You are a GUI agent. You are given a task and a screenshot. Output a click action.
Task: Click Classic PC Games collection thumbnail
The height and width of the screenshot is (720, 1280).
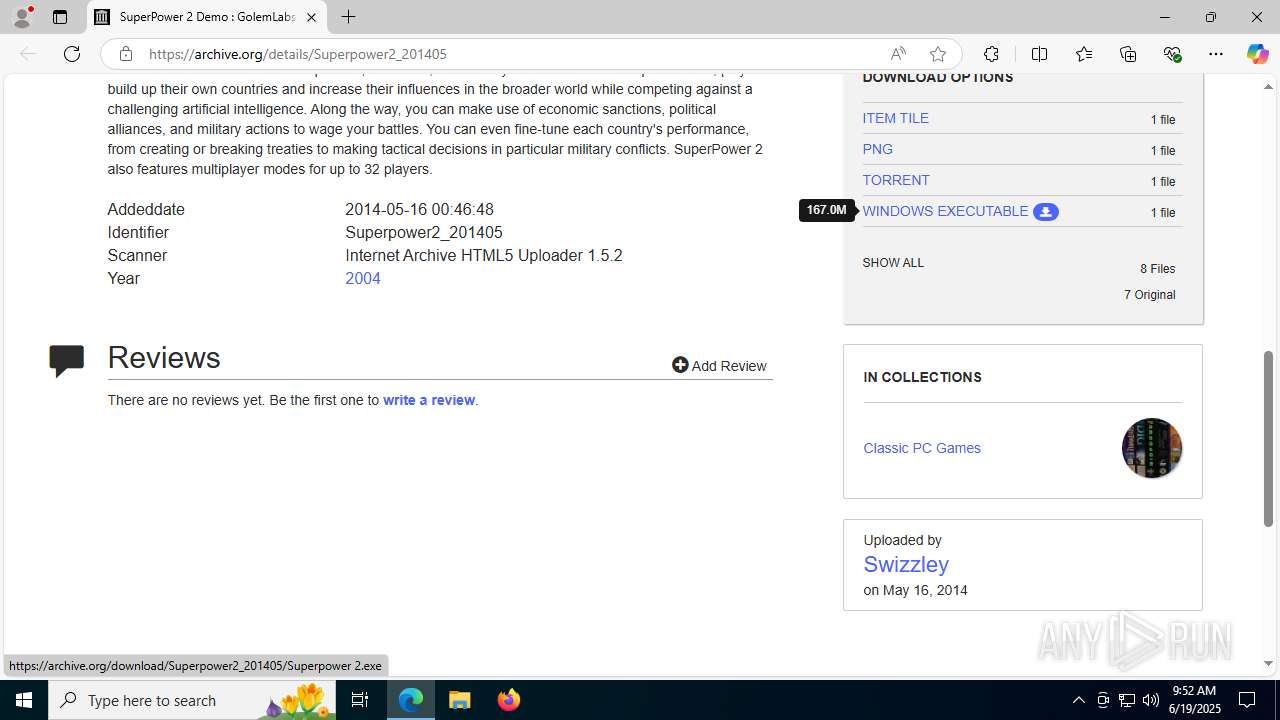click(1152, 448)
